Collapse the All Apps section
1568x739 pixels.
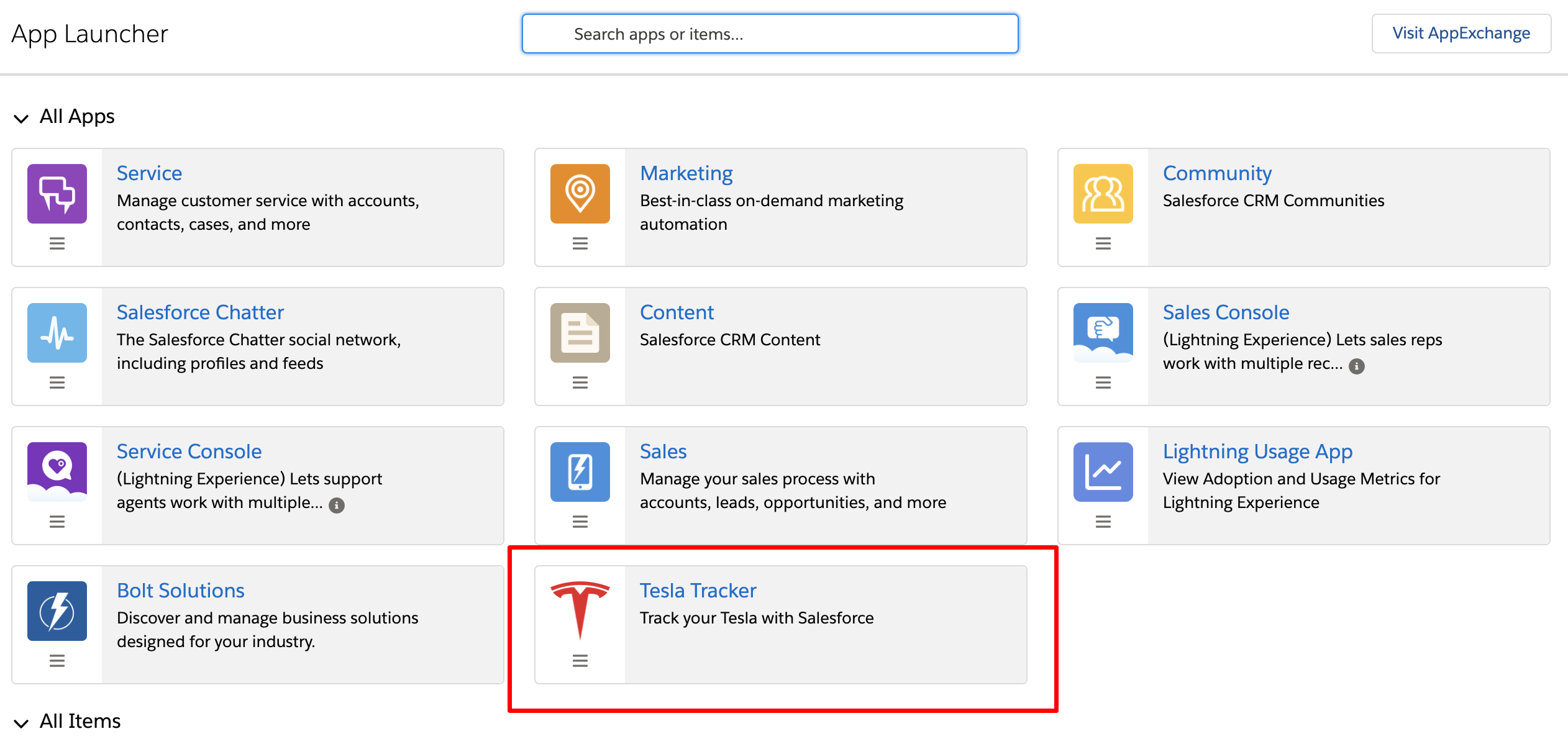[22, 118]
